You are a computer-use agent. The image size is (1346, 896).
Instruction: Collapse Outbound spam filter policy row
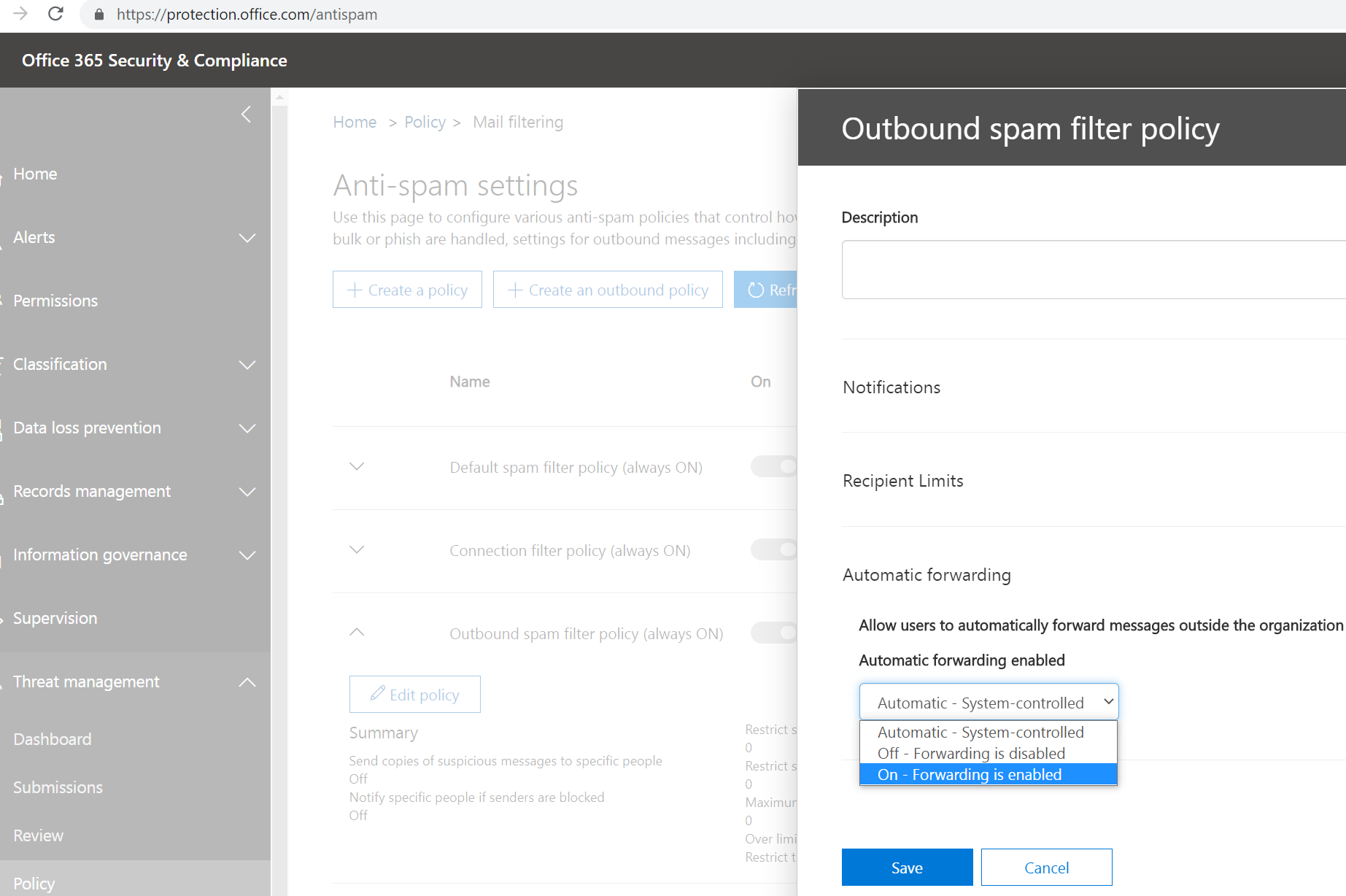pyautogui.click(x=357, y=633)
